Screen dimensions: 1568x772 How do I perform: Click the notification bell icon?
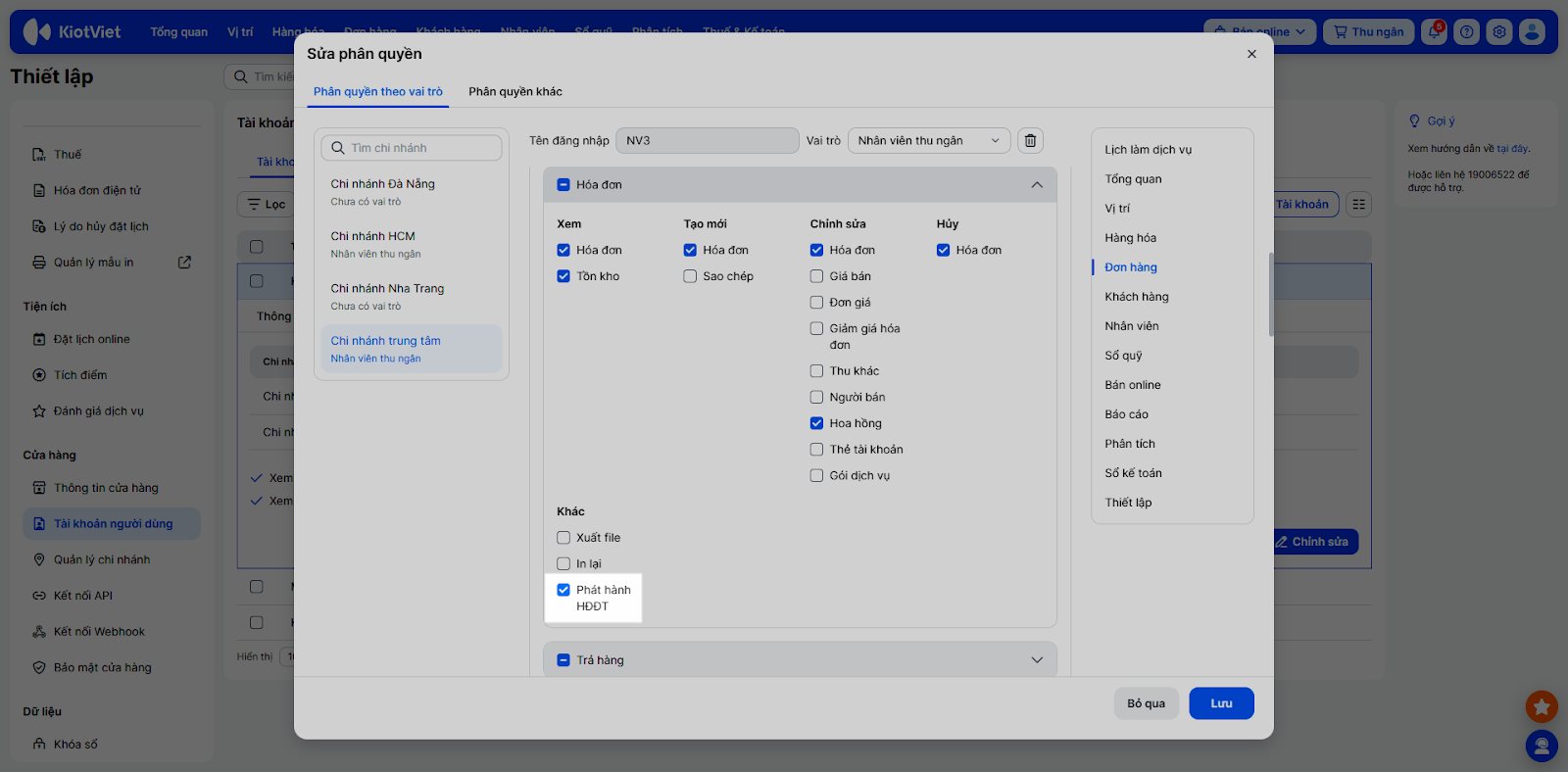pyautogui.click(x=1435, y=31)
